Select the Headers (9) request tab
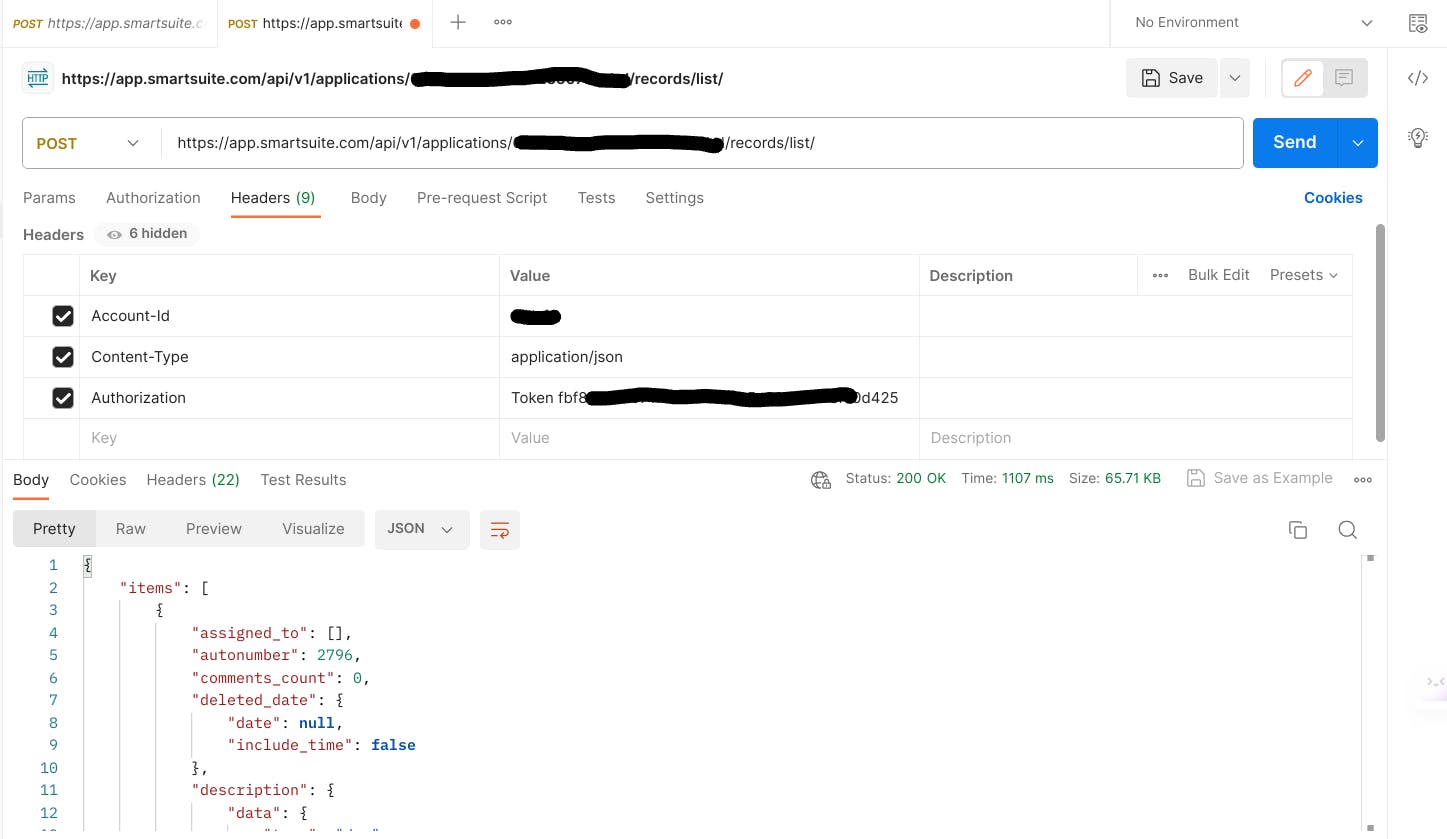This screenshot has height=839, width=1447. 273,198
